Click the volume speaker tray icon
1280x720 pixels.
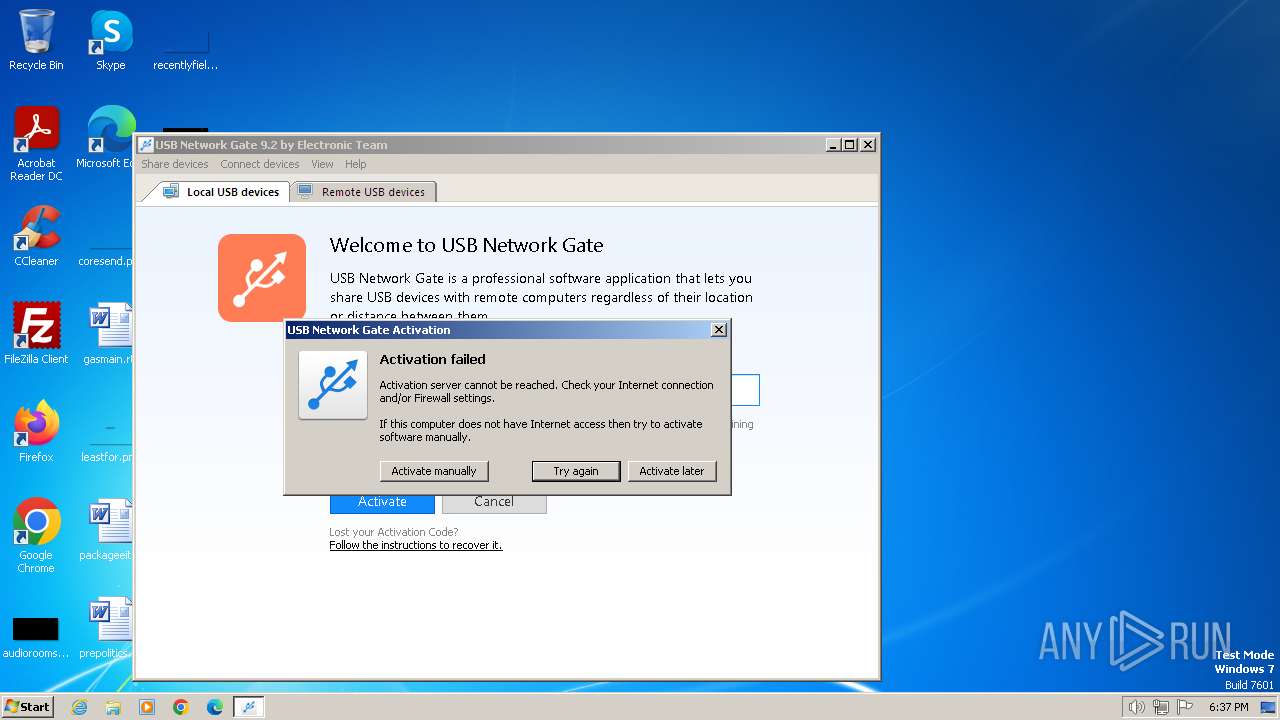pyautogui.click(x=1136, y=707)
